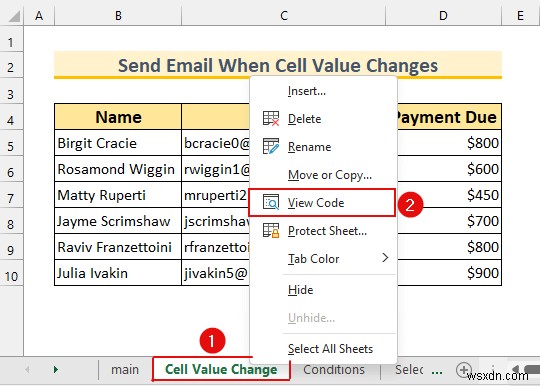Select row 2 header
This screenshot has width=540, height=386.
coord(11,66)
